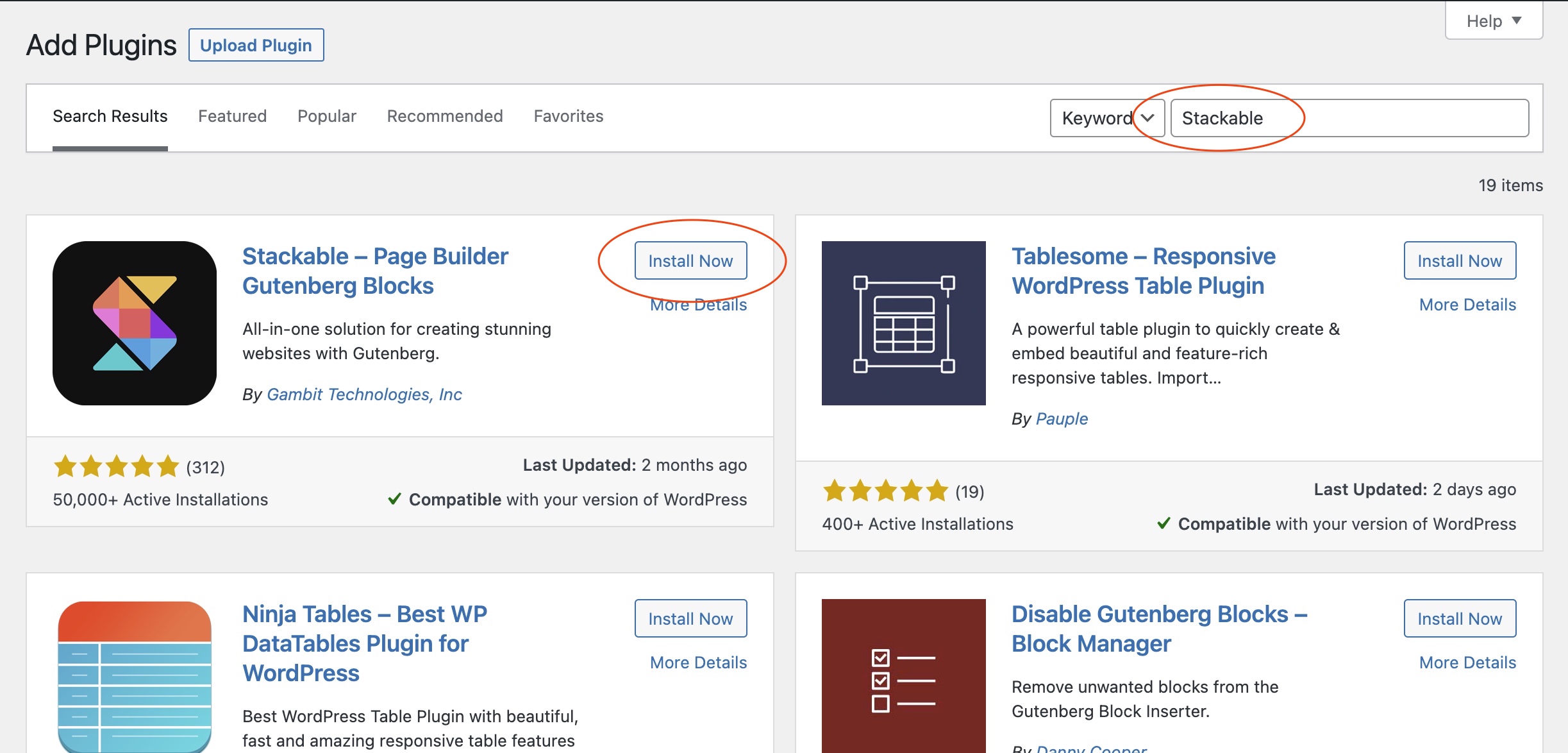1568x753 pixels.
Task: Click the Stackable – Page Builder Gutenberg Blocks title
Action: click(x=375, y=271)
